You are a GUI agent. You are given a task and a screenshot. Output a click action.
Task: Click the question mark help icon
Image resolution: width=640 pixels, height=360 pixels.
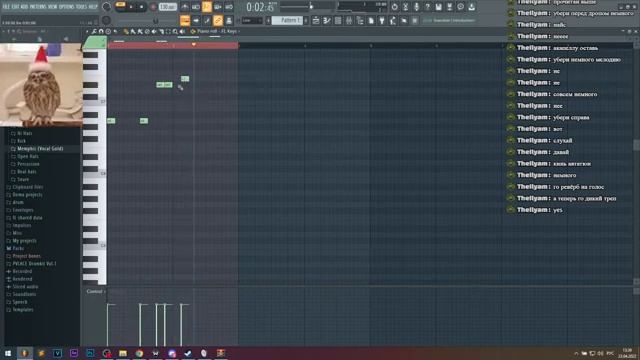[427, 7]
